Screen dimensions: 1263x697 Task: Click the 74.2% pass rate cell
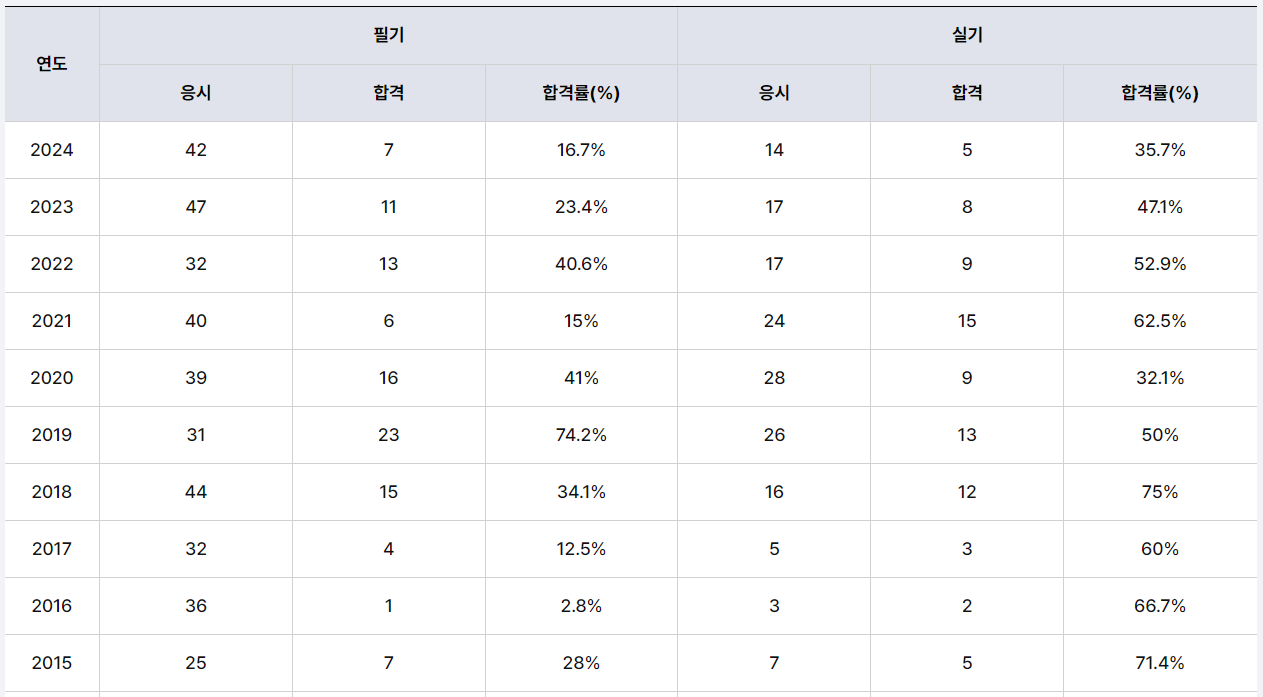coord(581,435)
